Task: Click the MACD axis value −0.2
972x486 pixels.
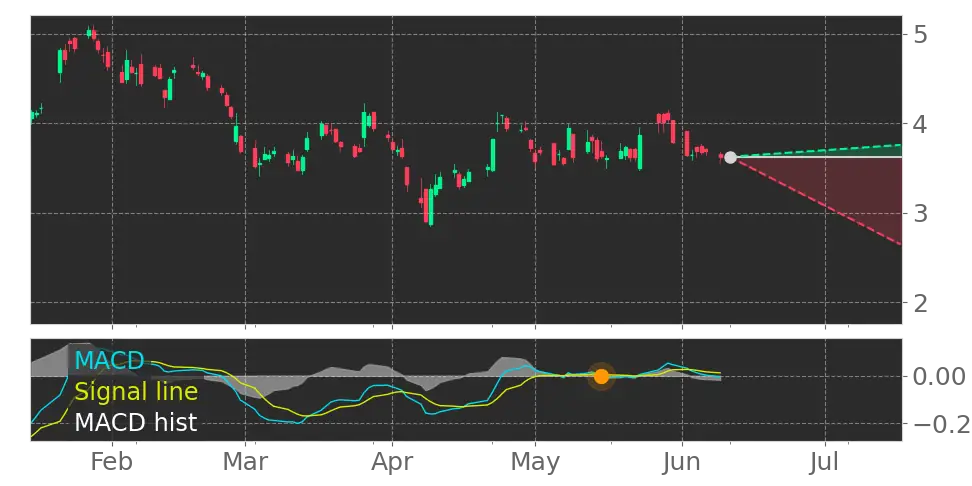Action: [x=940, y=424]
